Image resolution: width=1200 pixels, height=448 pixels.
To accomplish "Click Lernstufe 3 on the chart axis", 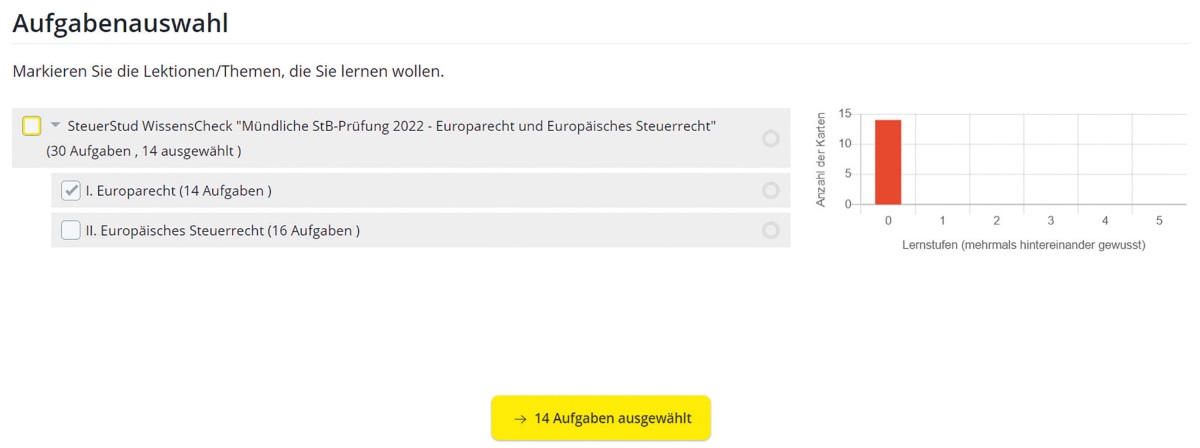I will [x=1051, y=220].
